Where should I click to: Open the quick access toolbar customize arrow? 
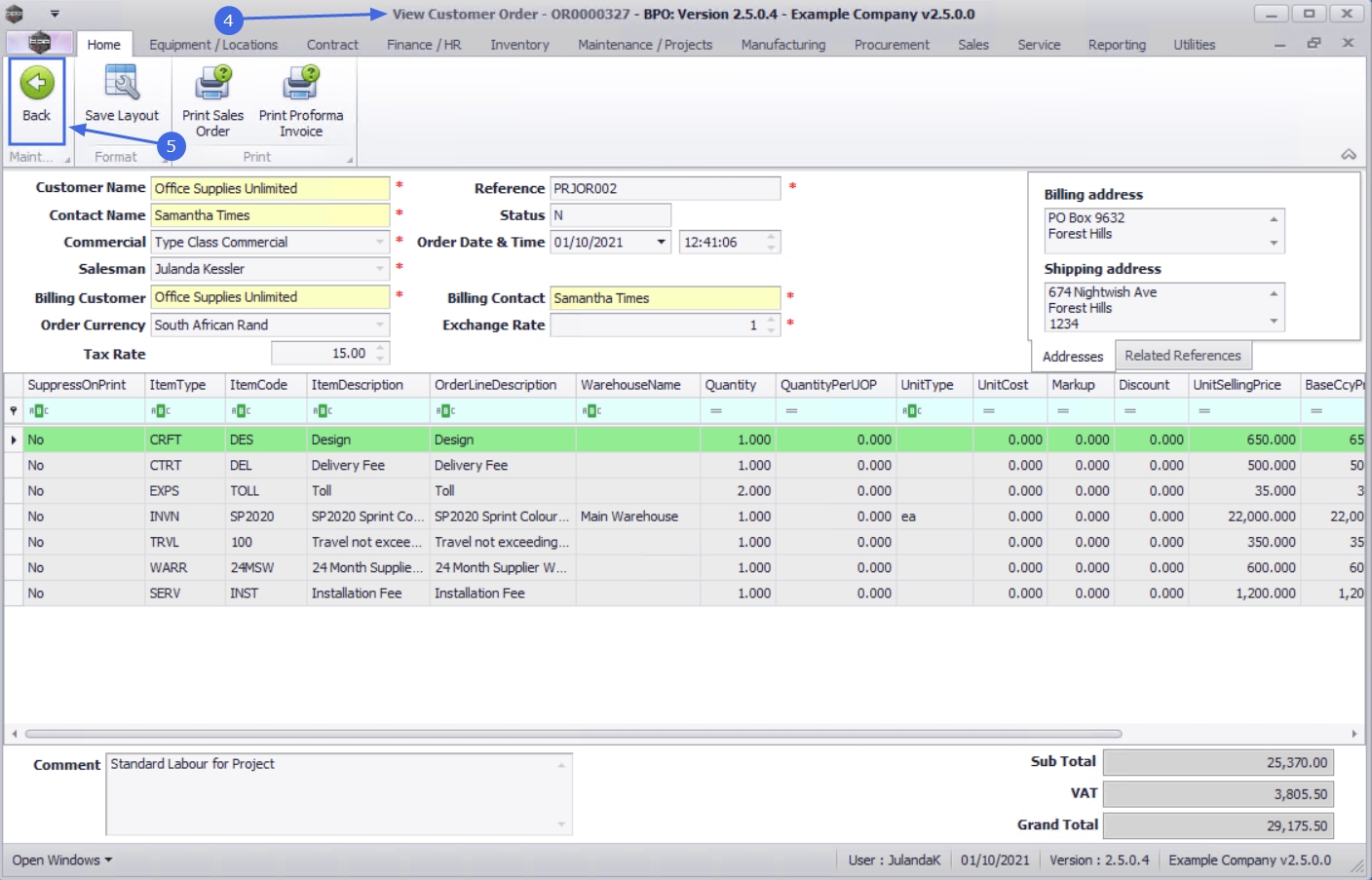[x=55, y=14]
